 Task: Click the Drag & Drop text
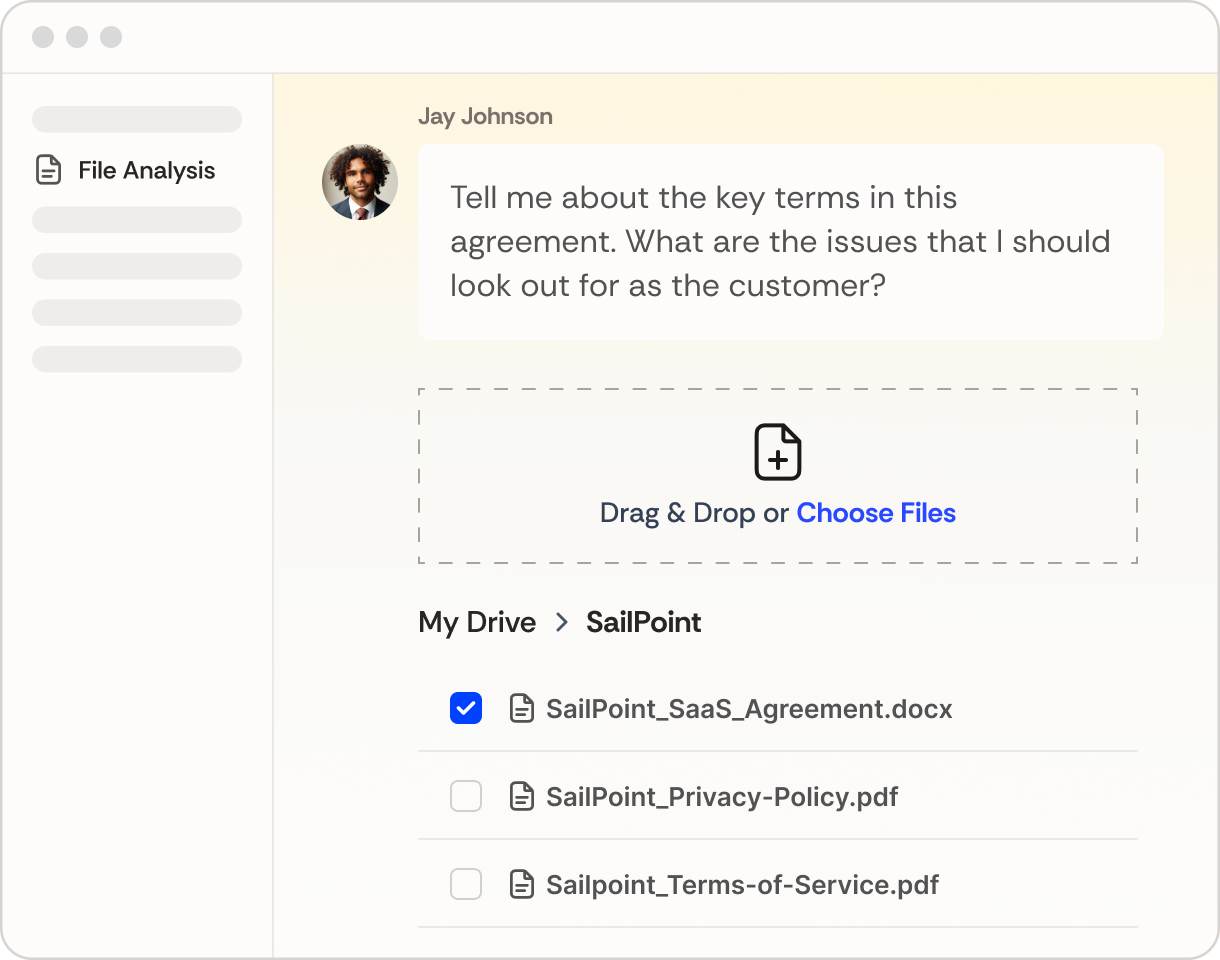click(677, 513)
